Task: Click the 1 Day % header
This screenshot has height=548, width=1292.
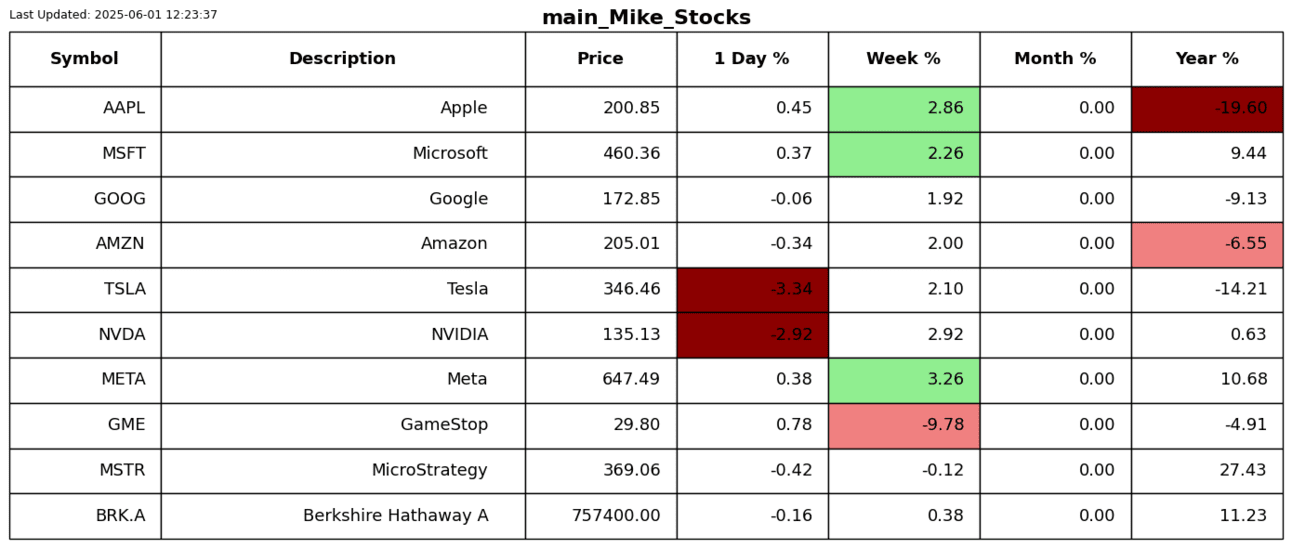Action: click(752, 59)
